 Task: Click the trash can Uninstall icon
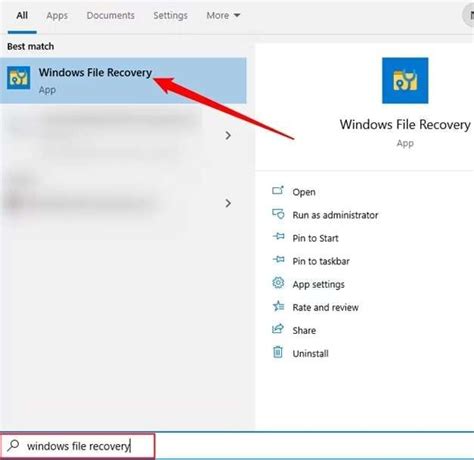(x=278, y=352)
